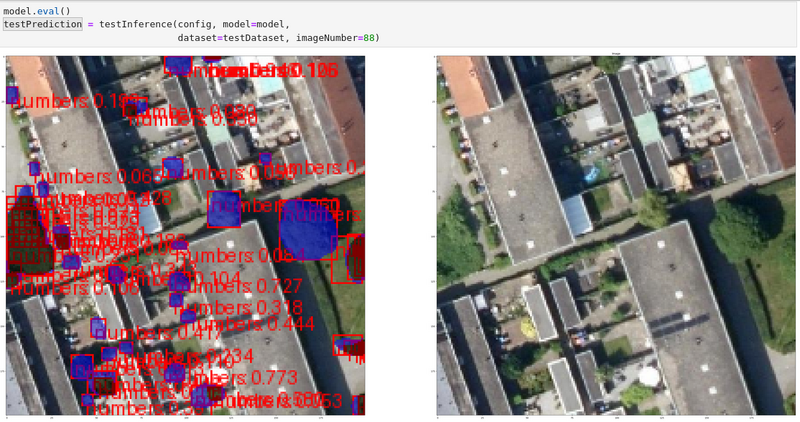Click the white round umbrella in right image
This screenshot has width=800, height=422.
click(649, 378)
